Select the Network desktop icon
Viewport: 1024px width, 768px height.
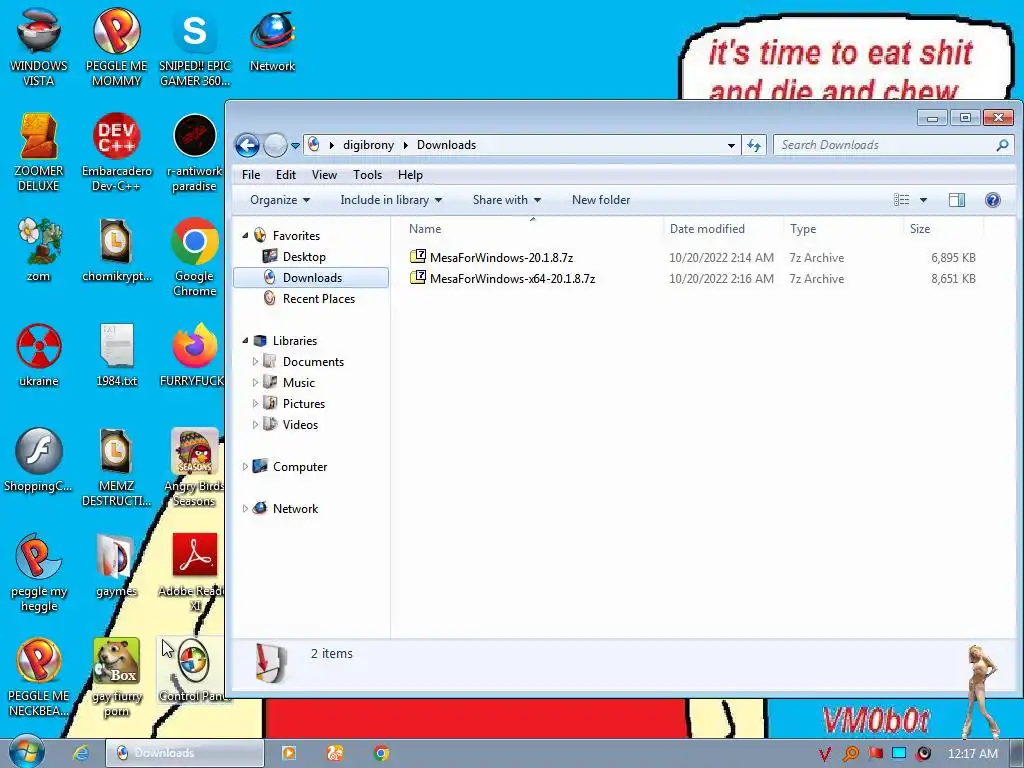(272, 40)
